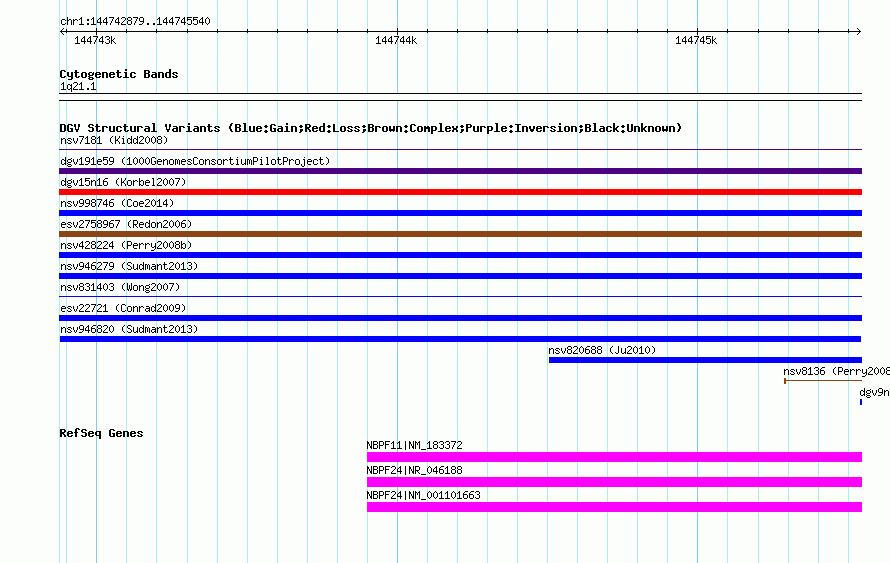Select the blue nsv998746 gain bar
The image size is (890, 563).
pos(460,213)
